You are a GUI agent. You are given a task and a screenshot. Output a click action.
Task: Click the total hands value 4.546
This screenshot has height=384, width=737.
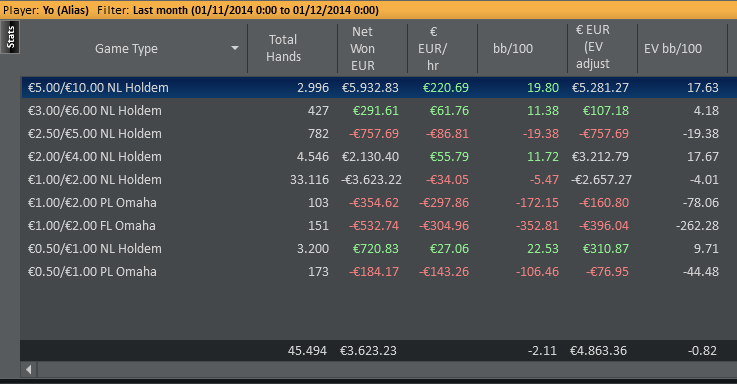313,157
